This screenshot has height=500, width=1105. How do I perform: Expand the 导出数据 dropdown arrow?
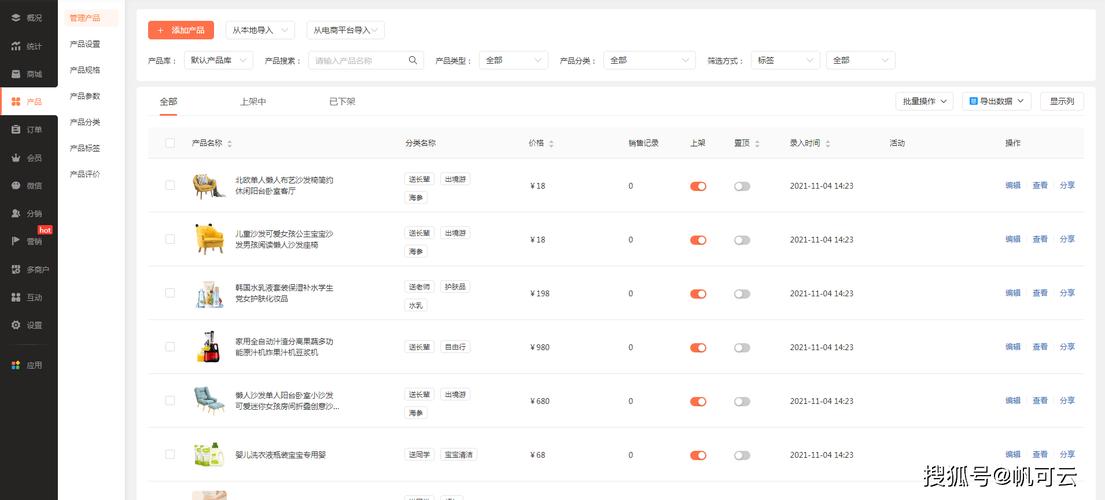click(x=1020, y=101)
